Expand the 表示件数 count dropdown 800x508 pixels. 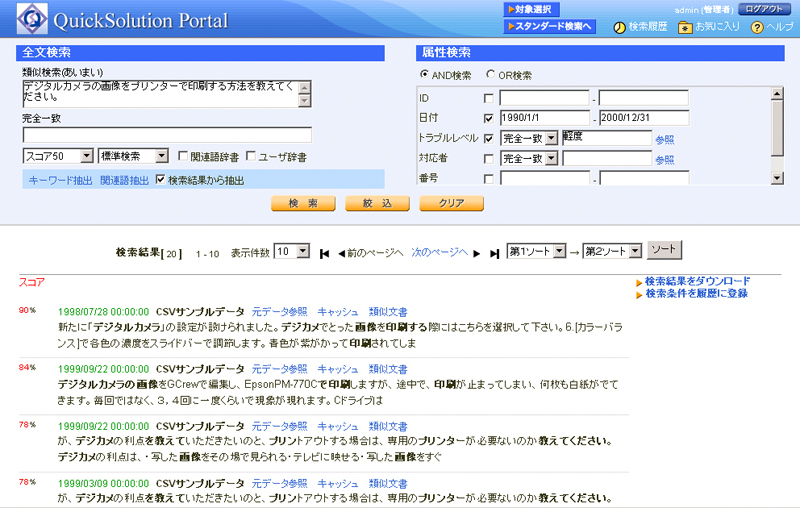click(292, 251)
